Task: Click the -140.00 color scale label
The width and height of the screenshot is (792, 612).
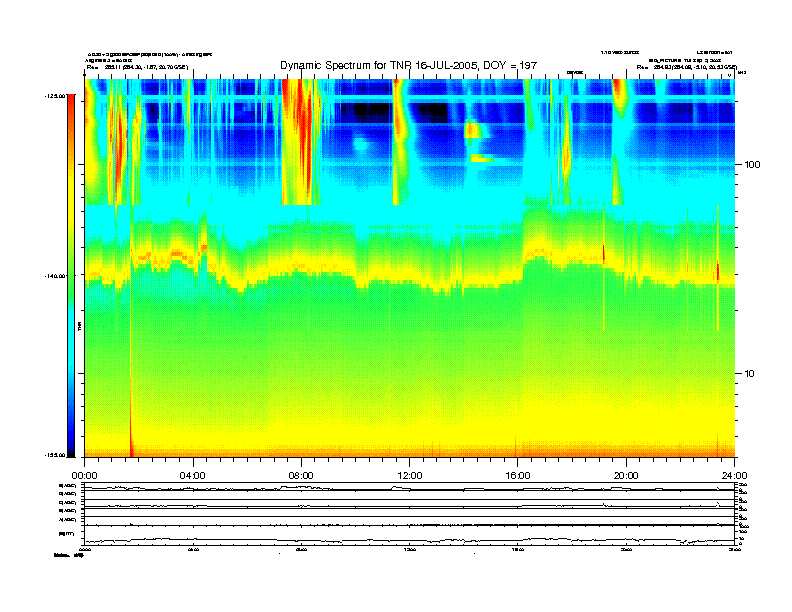Action: point(55,276)
